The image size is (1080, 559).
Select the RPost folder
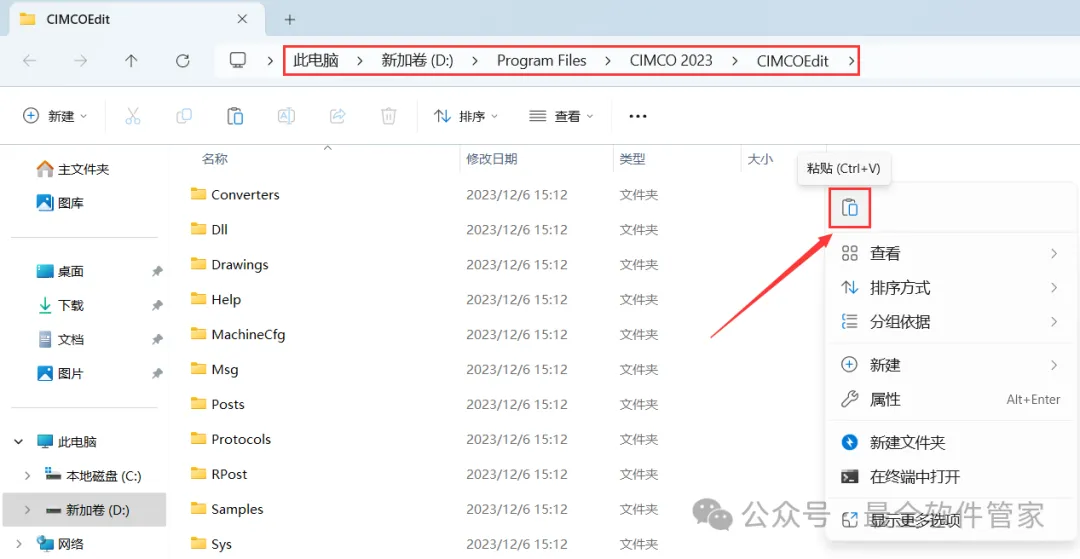(x=219, y=474)
